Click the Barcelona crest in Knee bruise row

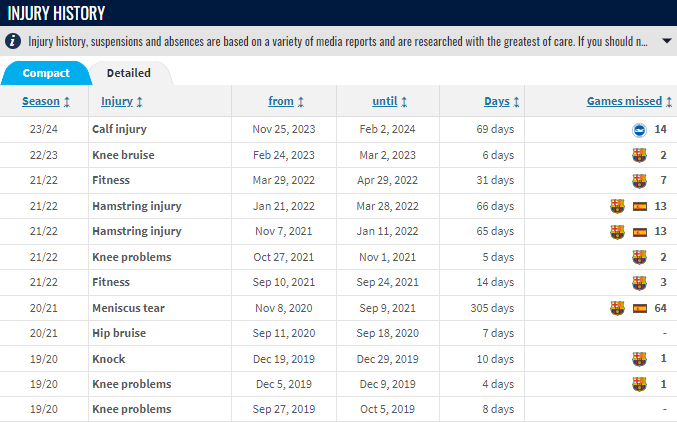(x=639, y=155)
